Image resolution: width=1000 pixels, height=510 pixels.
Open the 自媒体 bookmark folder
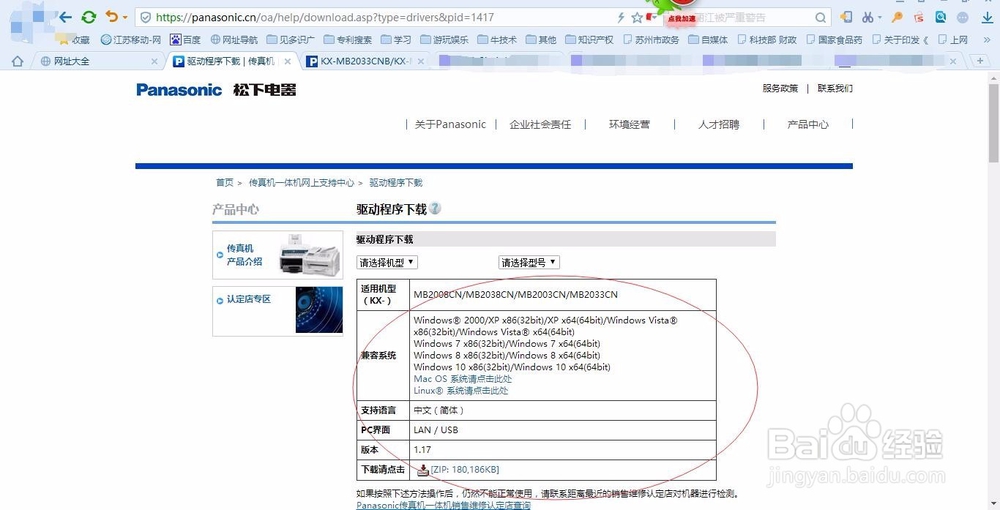(x=708, y=40)
